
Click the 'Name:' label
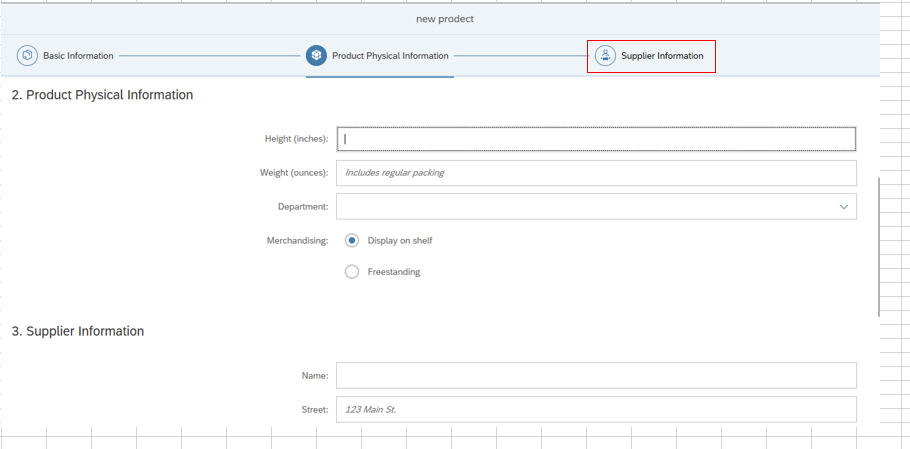[x=315, y=375]
